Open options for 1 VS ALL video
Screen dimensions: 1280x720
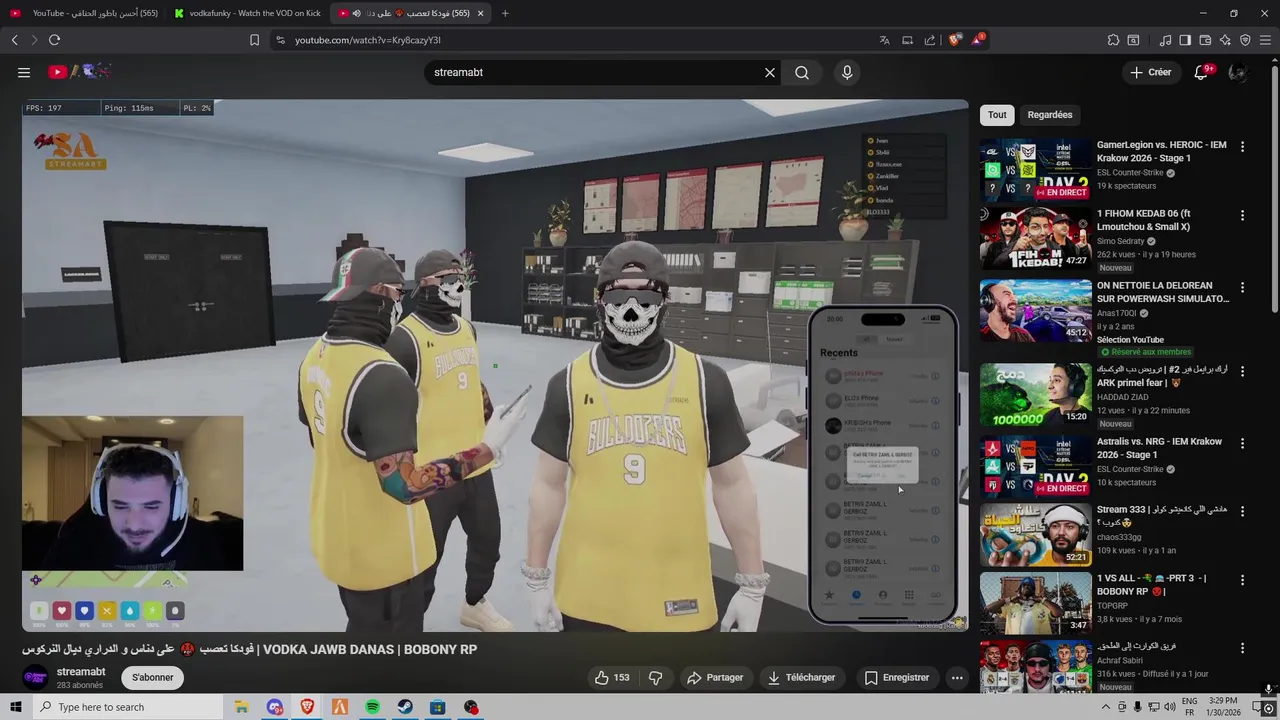point(1242,580)
